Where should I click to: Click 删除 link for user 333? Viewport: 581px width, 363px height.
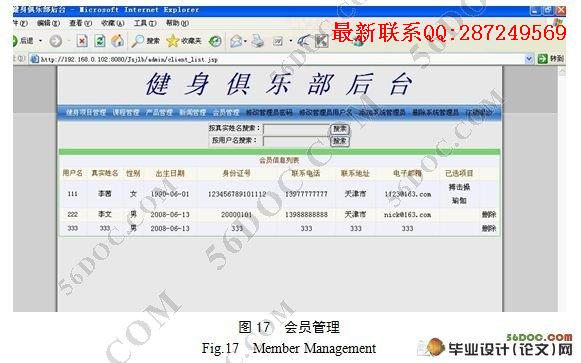pyautogui.click(x=489, y=229)
